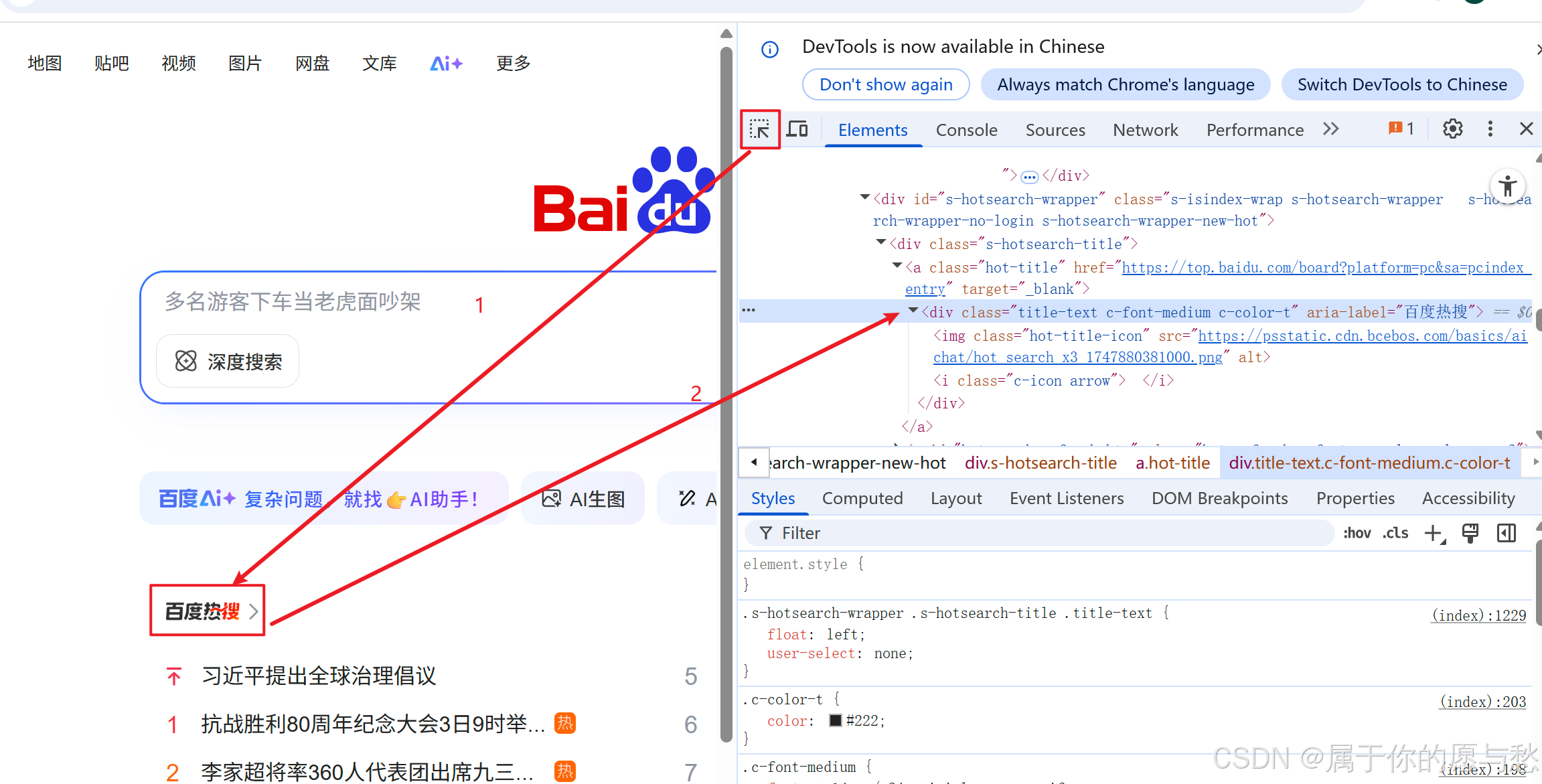Toggle the .cls element classes panel

point(1396,534)
